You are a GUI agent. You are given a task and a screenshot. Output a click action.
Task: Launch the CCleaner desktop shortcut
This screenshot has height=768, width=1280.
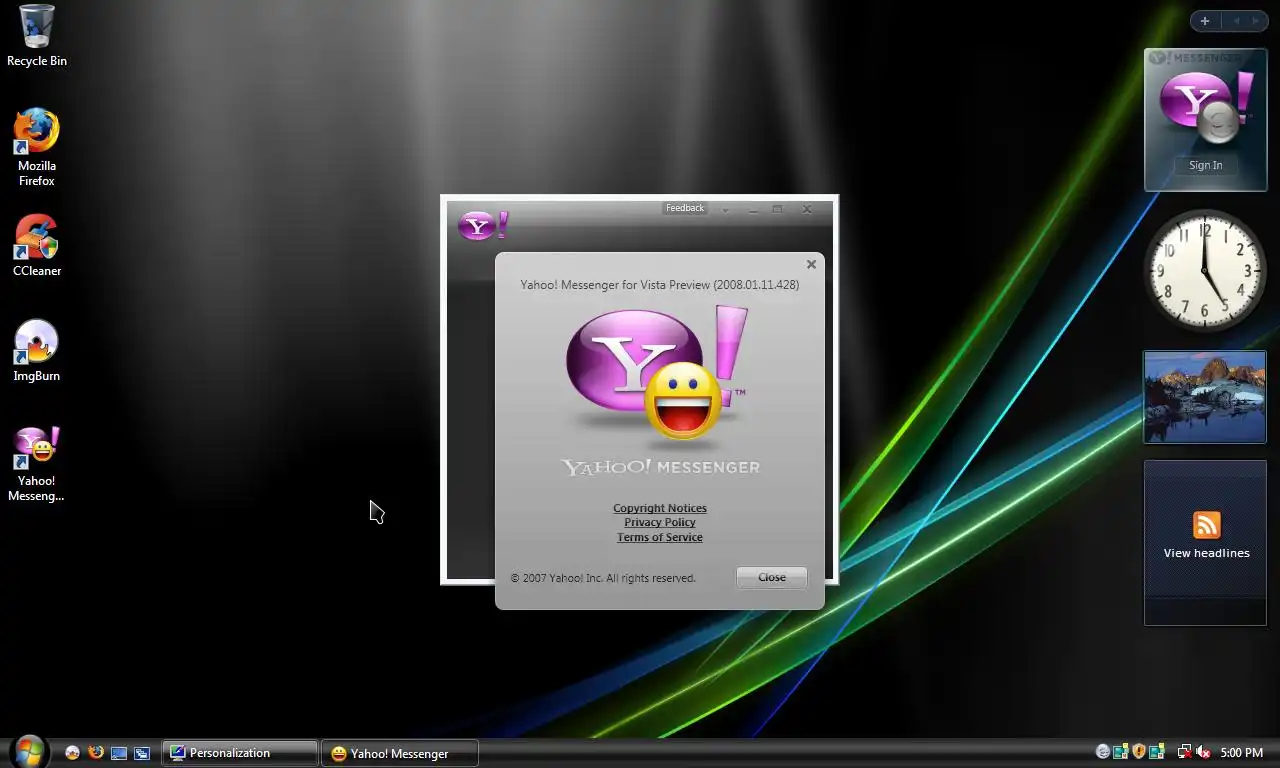pos(37,246)
